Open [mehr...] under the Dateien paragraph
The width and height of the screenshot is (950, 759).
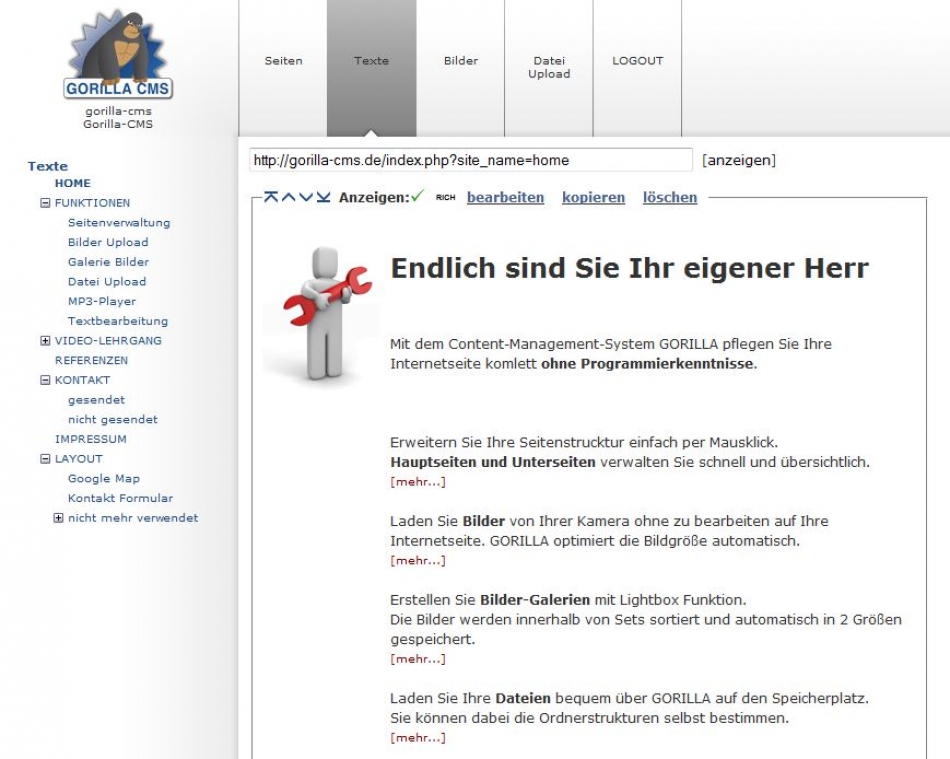click(x=418, y=738)
